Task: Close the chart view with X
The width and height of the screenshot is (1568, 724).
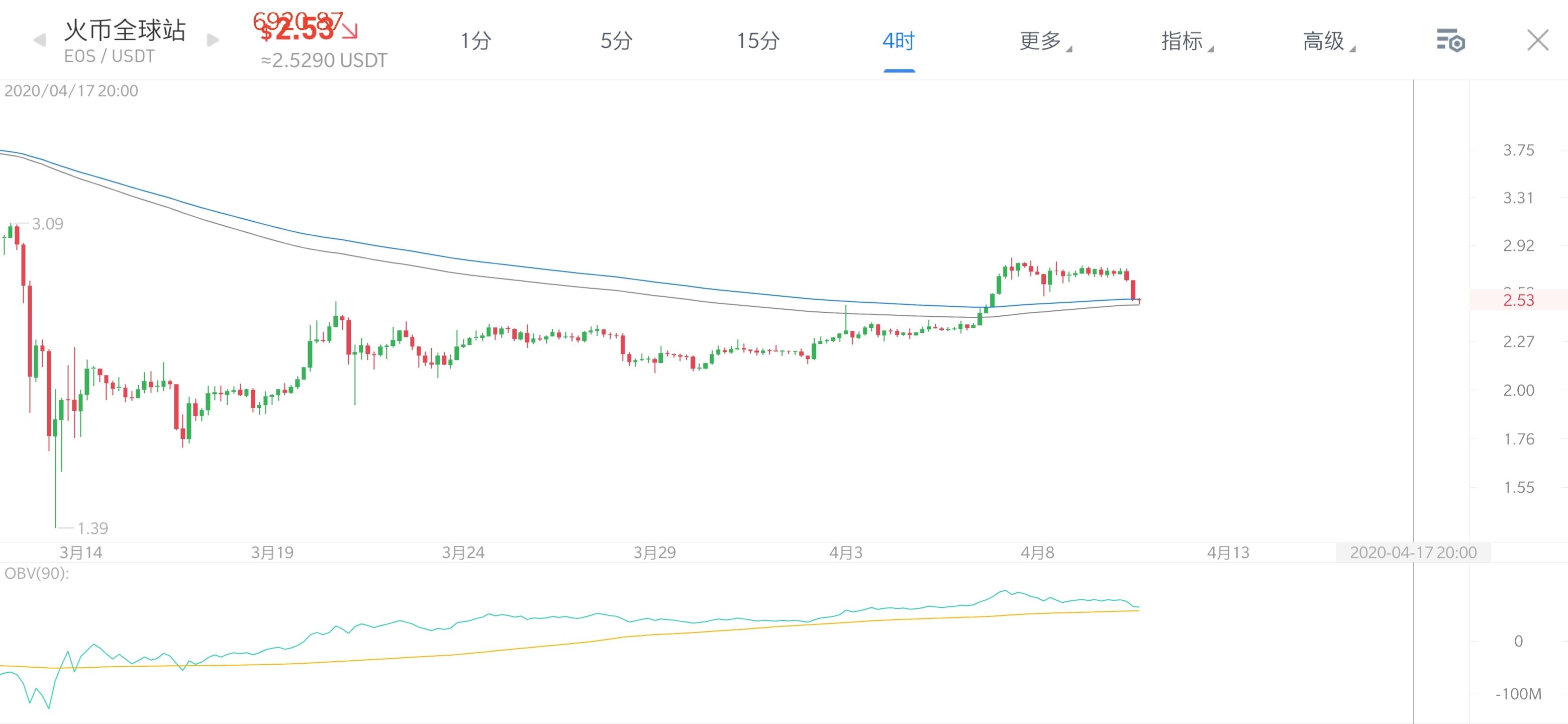Action: point(1537,40)
